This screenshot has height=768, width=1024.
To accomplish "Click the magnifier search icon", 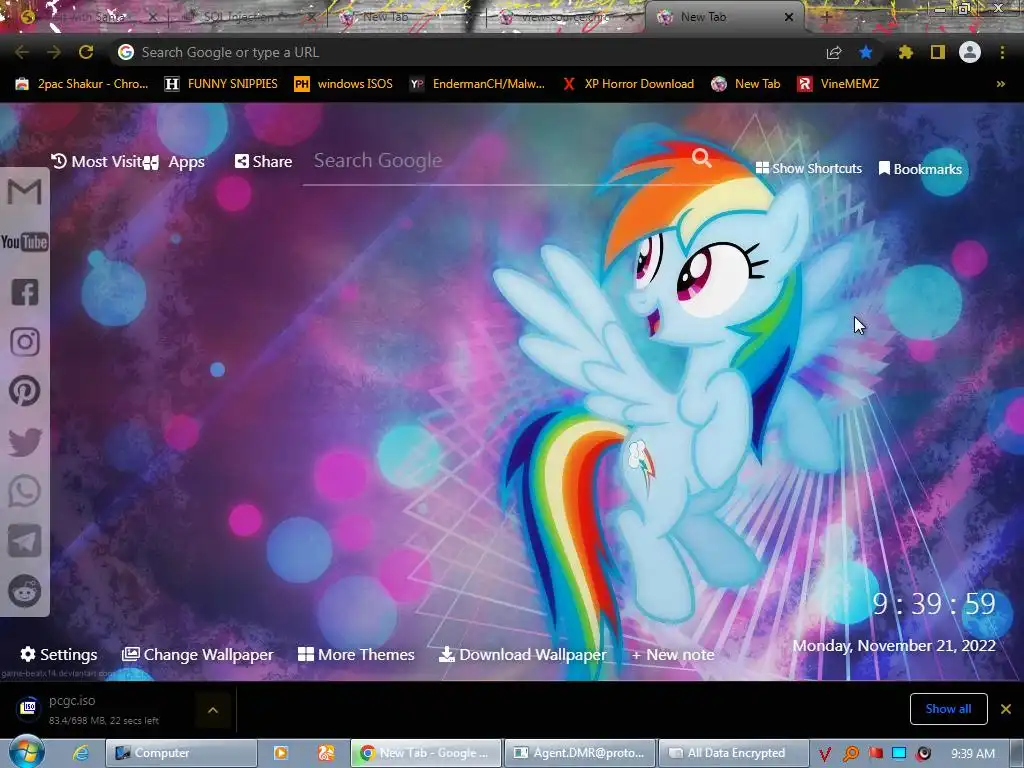I will [702, 158].
